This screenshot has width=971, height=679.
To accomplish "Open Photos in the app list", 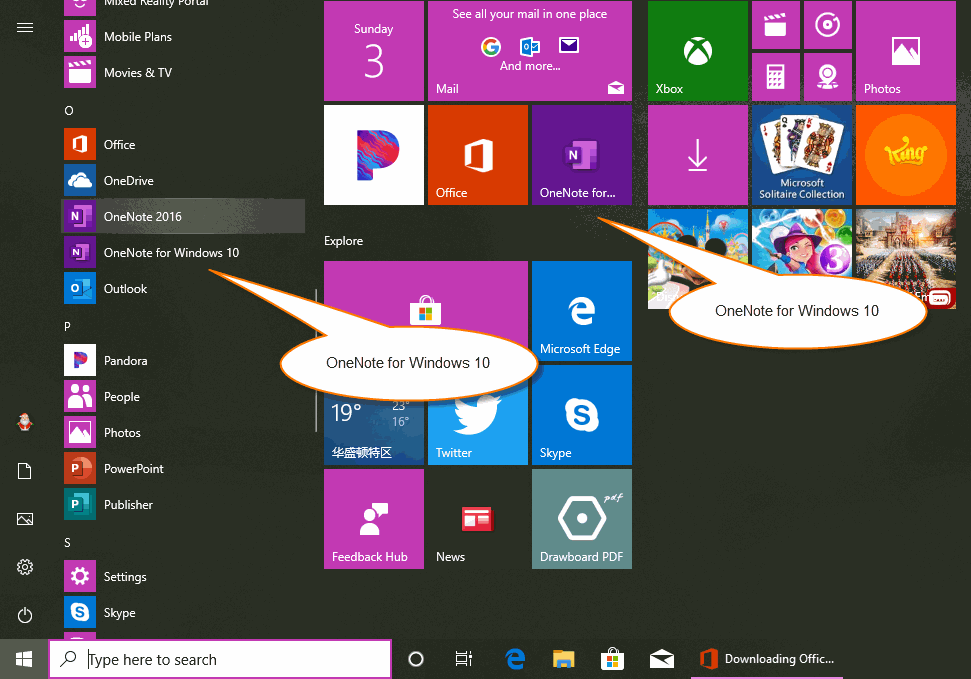I will [x=184, y=432].
